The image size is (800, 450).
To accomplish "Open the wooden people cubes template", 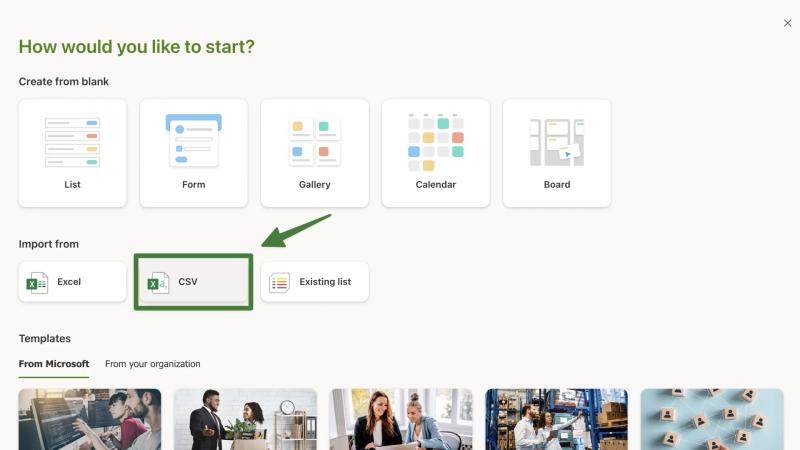I will pos(712,419).
